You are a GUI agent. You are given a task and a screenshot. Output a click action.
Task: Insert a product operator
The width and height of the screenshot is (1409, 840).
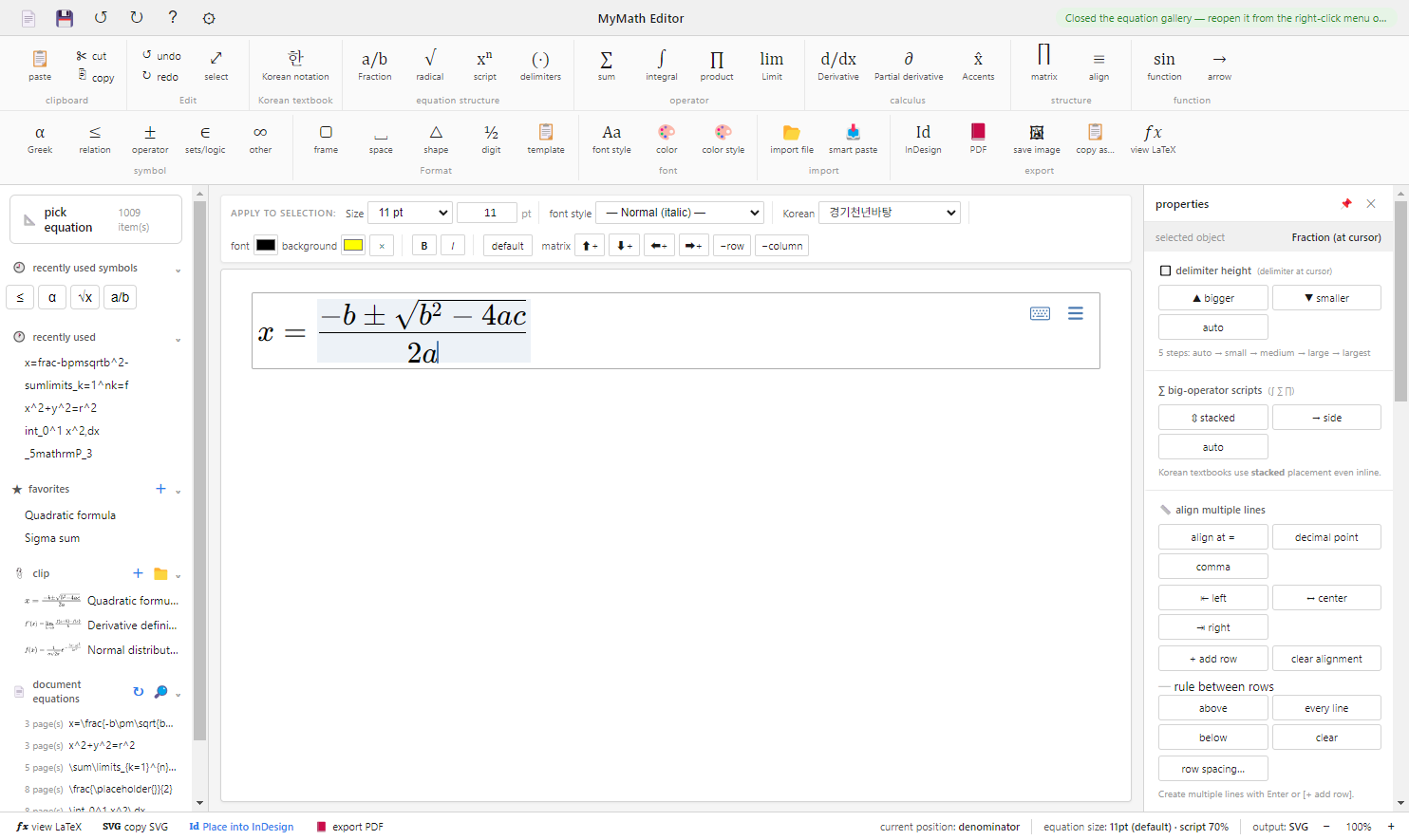[717, 65]
